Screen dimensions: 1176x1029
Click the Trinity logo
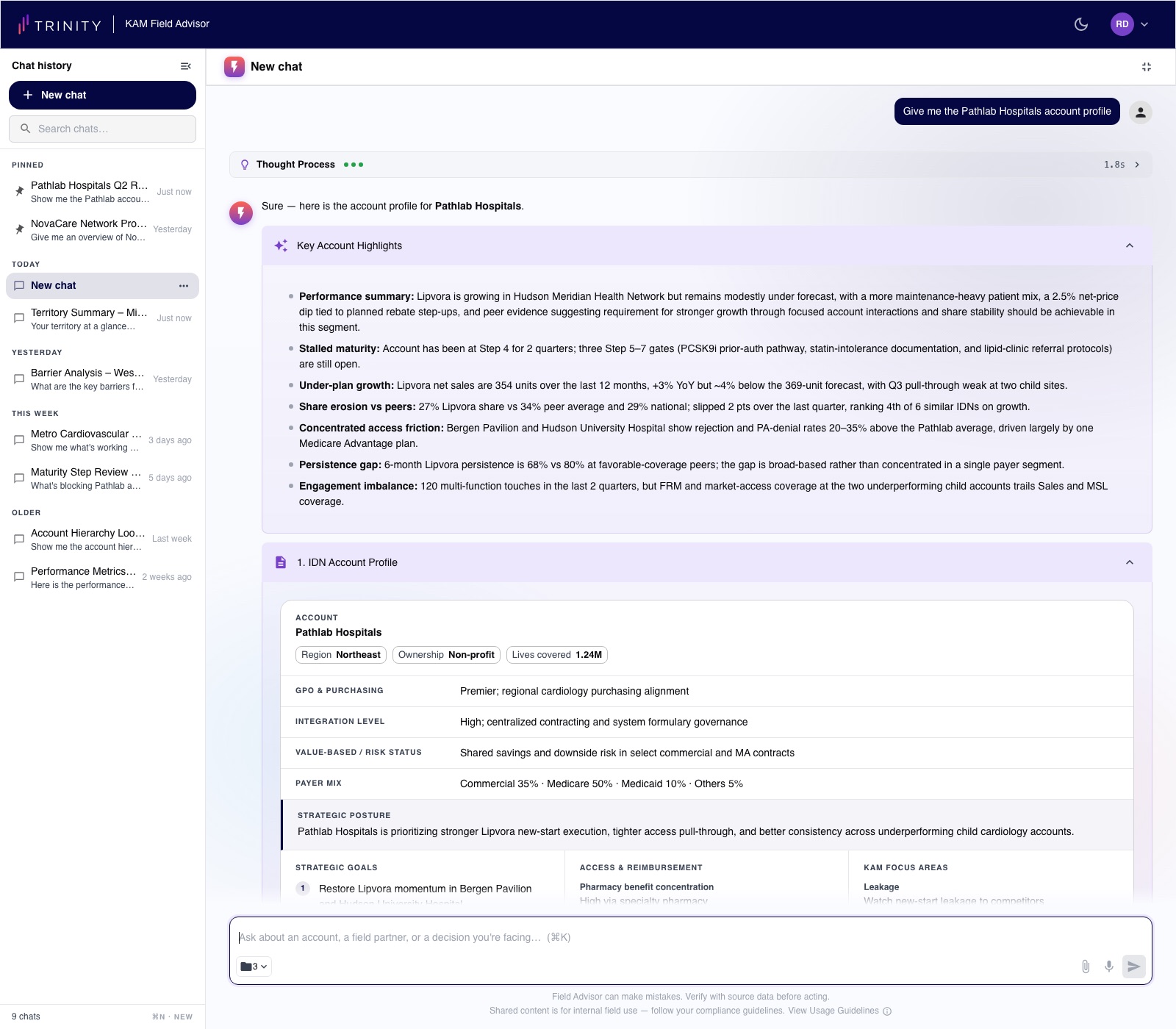coord(60,25)
